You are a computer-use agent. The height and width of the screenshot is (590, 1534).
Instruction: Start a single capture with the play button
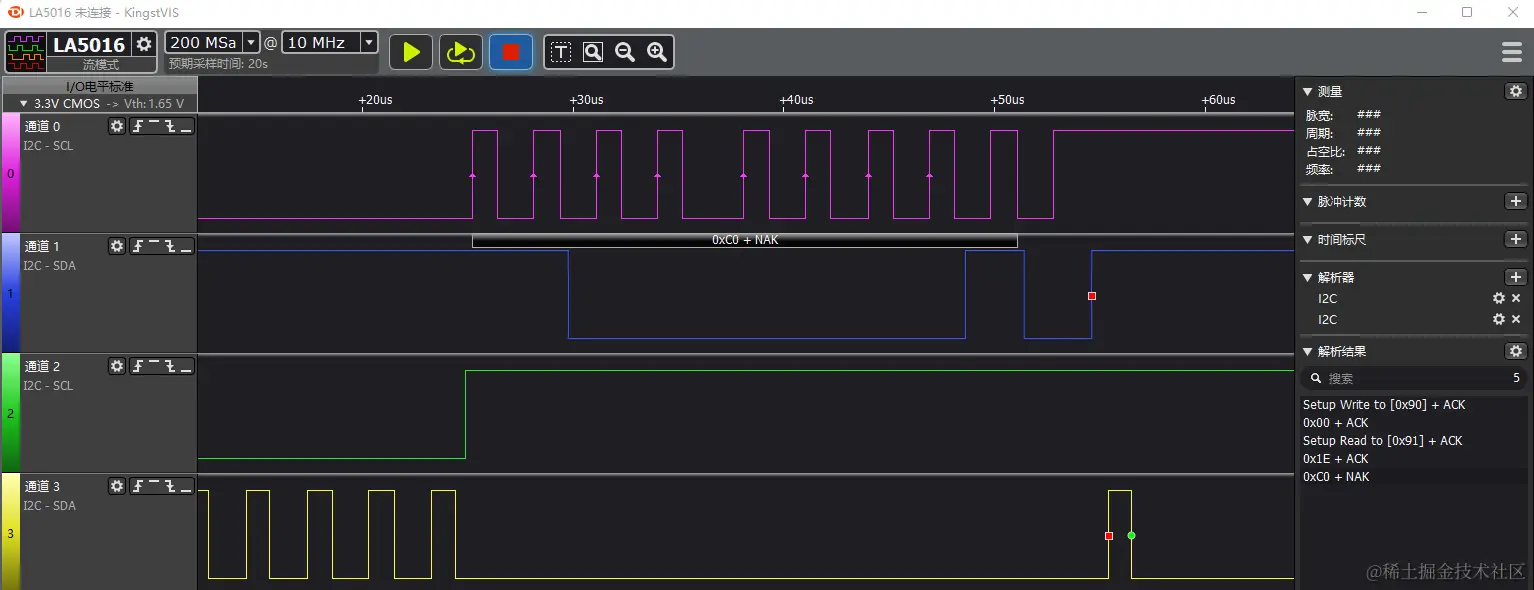(411, 52)
